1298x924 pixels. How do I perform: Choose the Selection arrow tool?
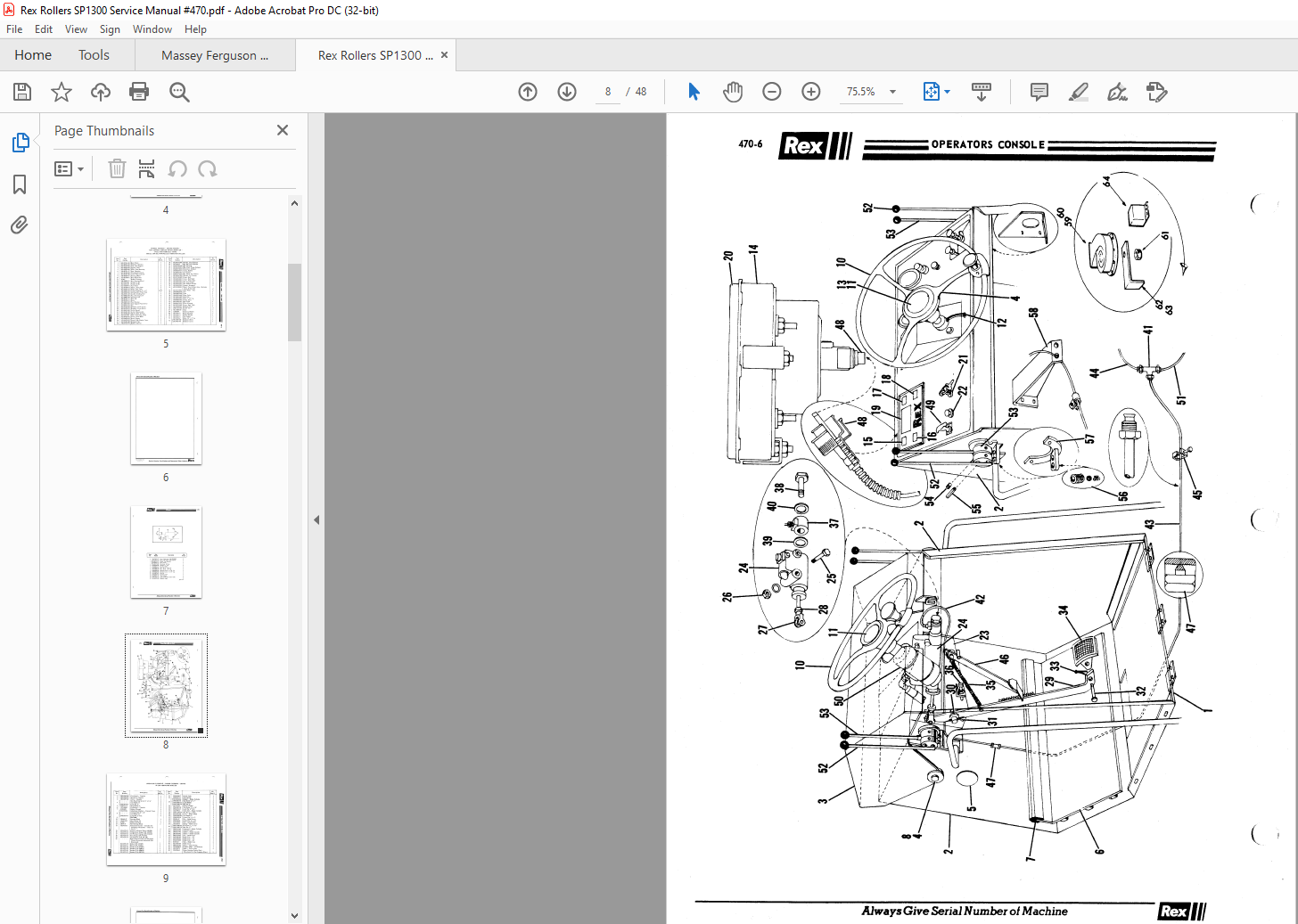pyautogui.click(x=694, y=92)
